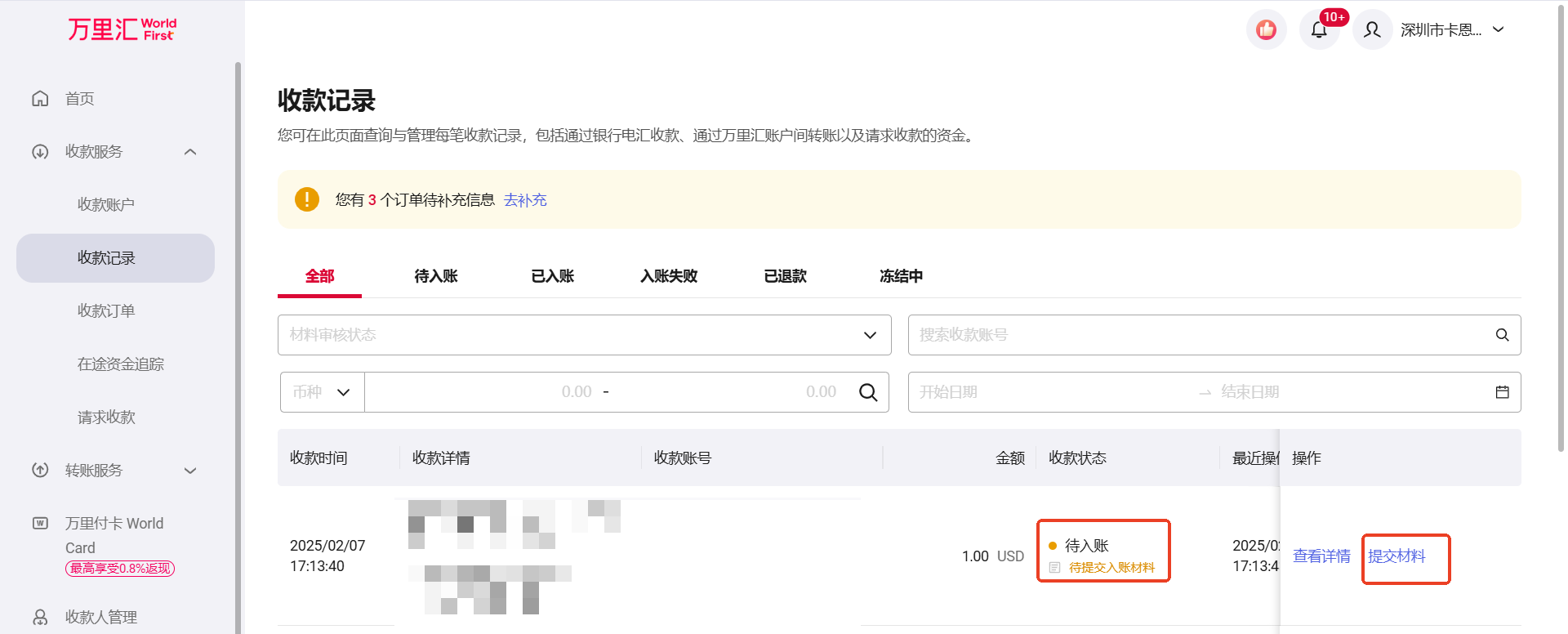1568x634 pixels.
Task: Click 查看详情 for the 1.00 USD record
Action: 1321,556
